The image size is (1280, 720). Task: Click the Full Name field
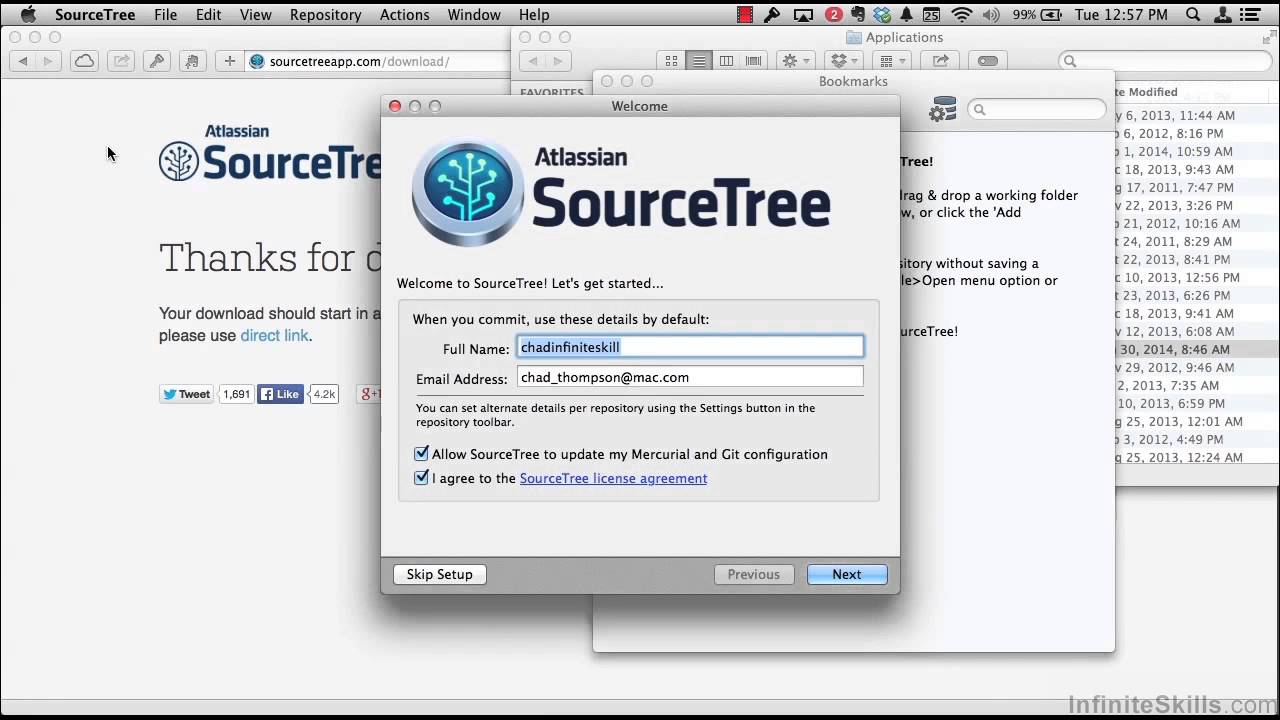pos(690,347)
